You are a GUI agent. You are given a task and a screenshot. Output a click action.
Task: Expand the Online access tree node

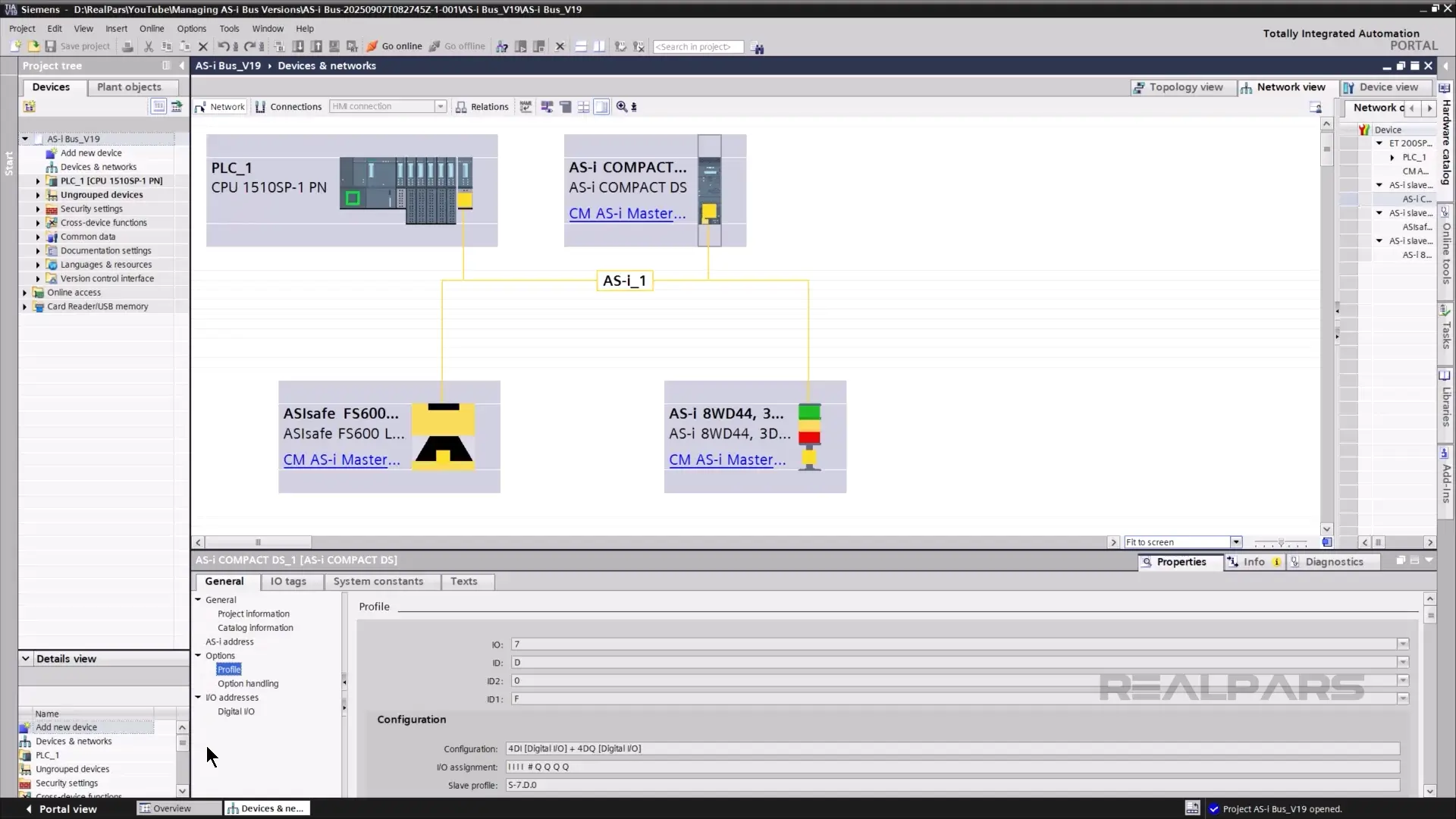24,293
